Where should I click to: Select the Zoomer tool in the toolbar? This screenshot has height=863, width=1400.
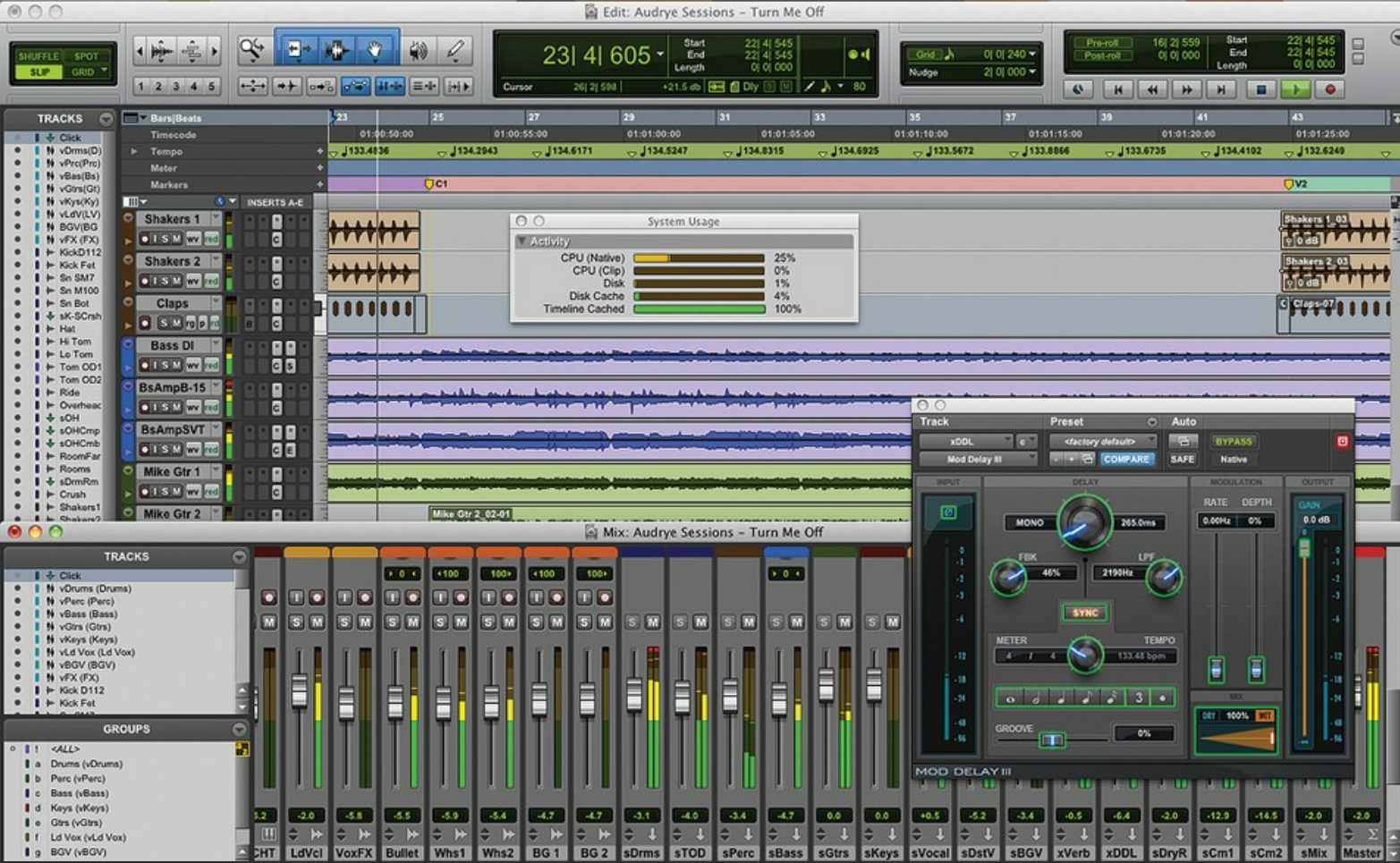(x=252, y=50)
